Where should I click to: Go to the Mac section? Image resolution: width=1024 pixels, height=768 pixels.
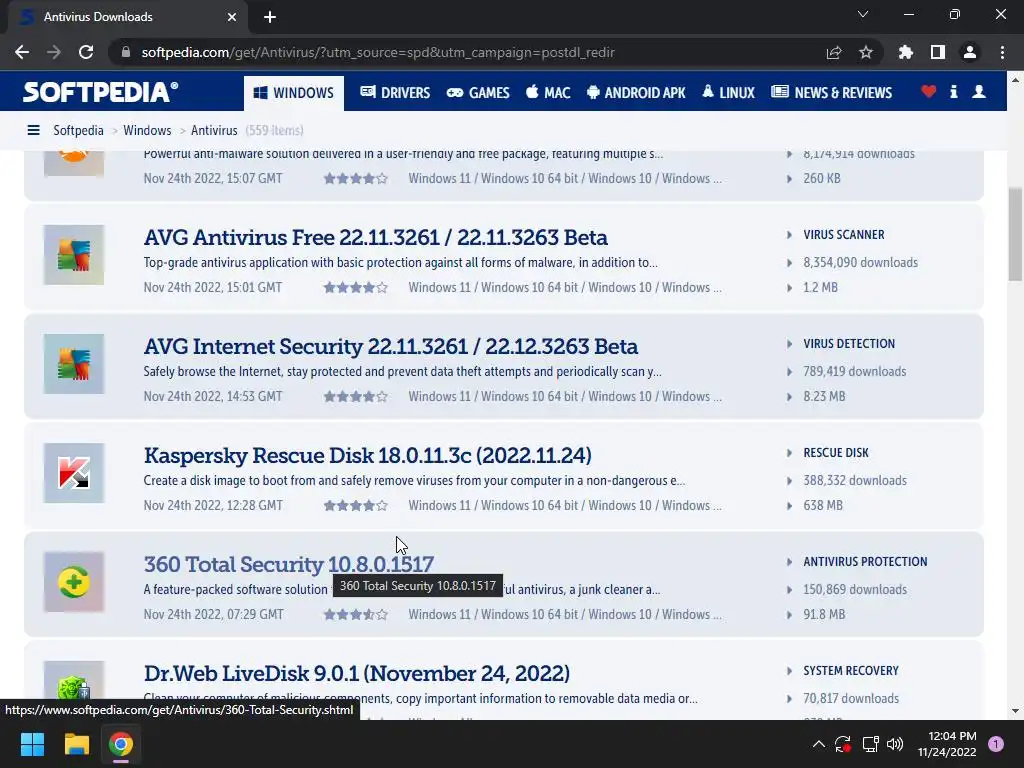(548, 93)
